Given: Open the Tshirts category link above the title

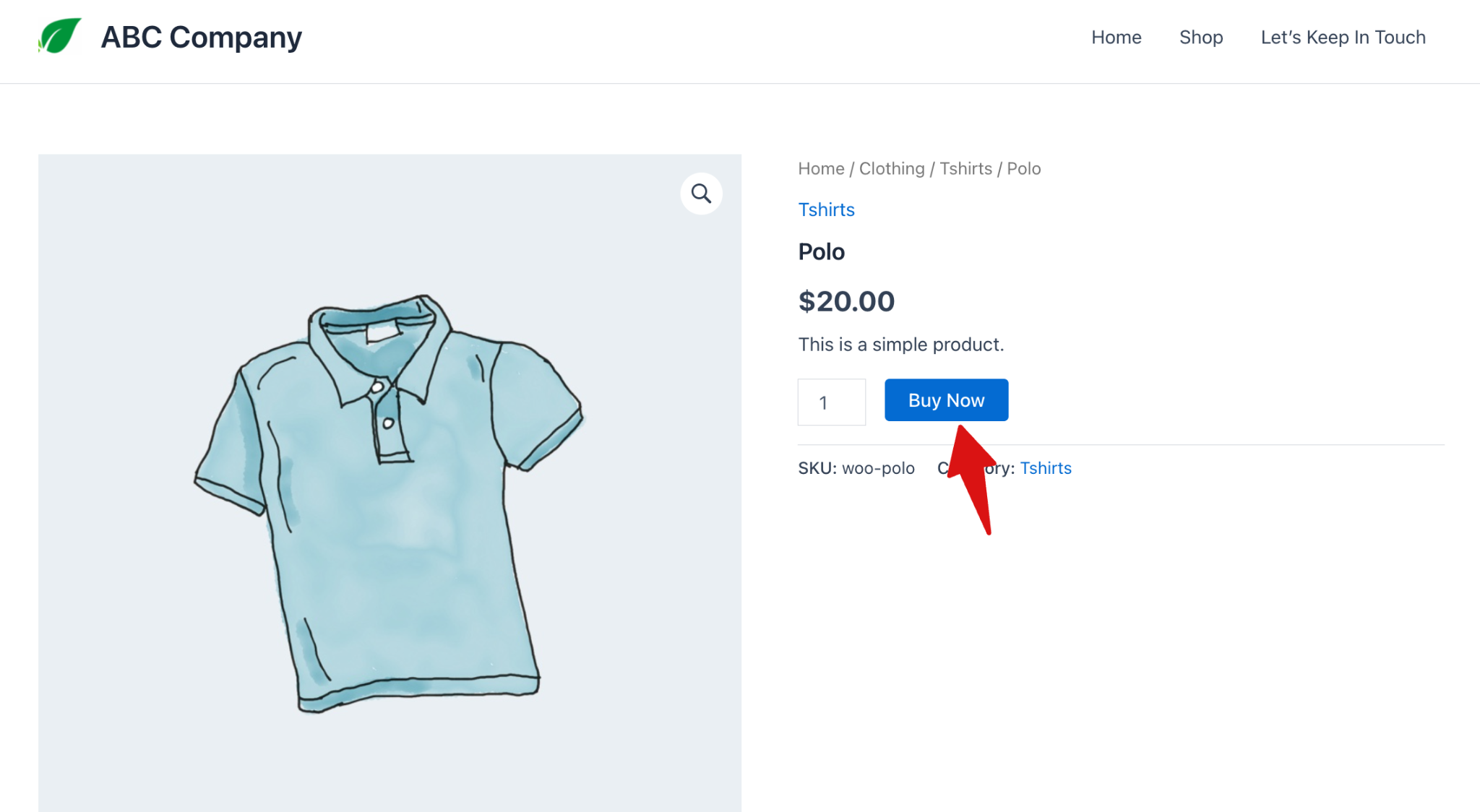Looking at the screenshot, I should (826, 210).
